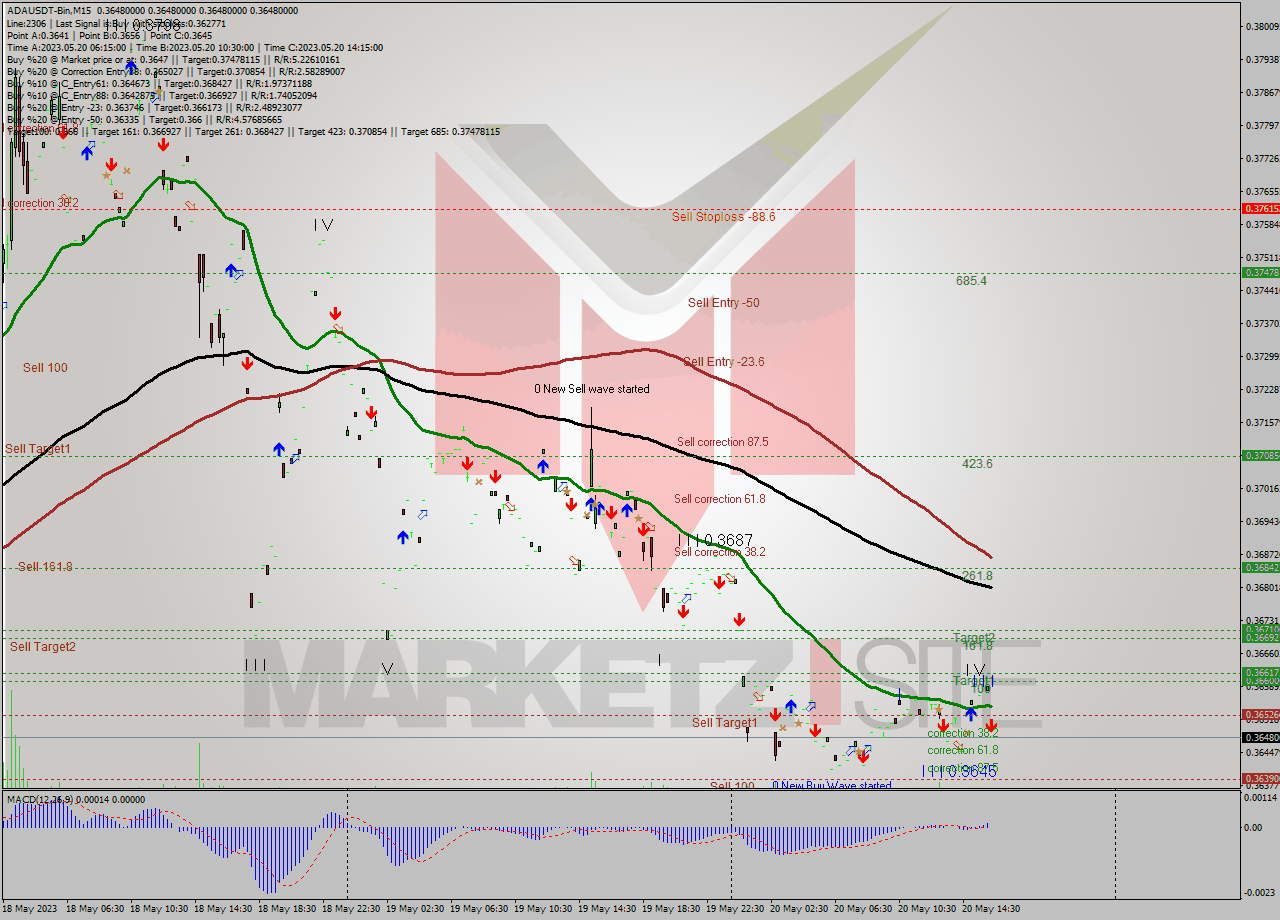Select the '685.4' Fibonacci level label

click(x=971, y=281)
